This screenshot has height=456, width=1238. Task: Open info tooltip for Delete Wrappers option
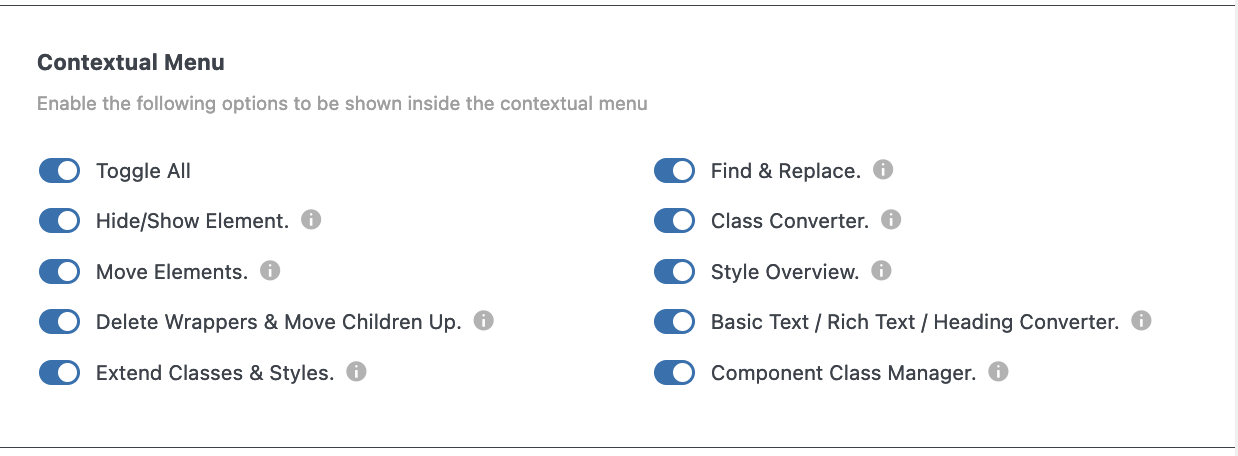(484, 321)
